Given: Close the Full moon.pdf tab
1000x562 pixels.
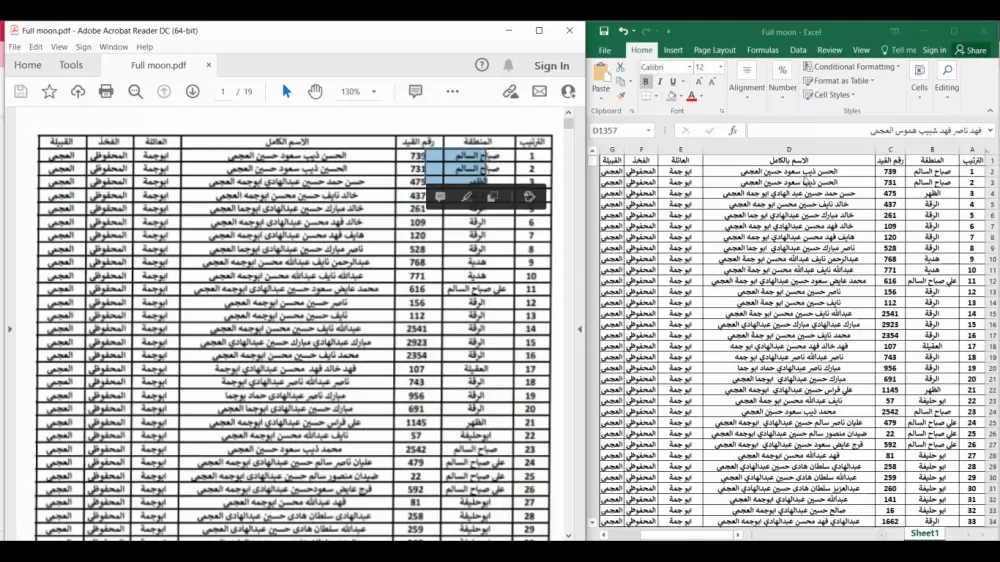Looking at the screenshot, I should tap(208, 65).
